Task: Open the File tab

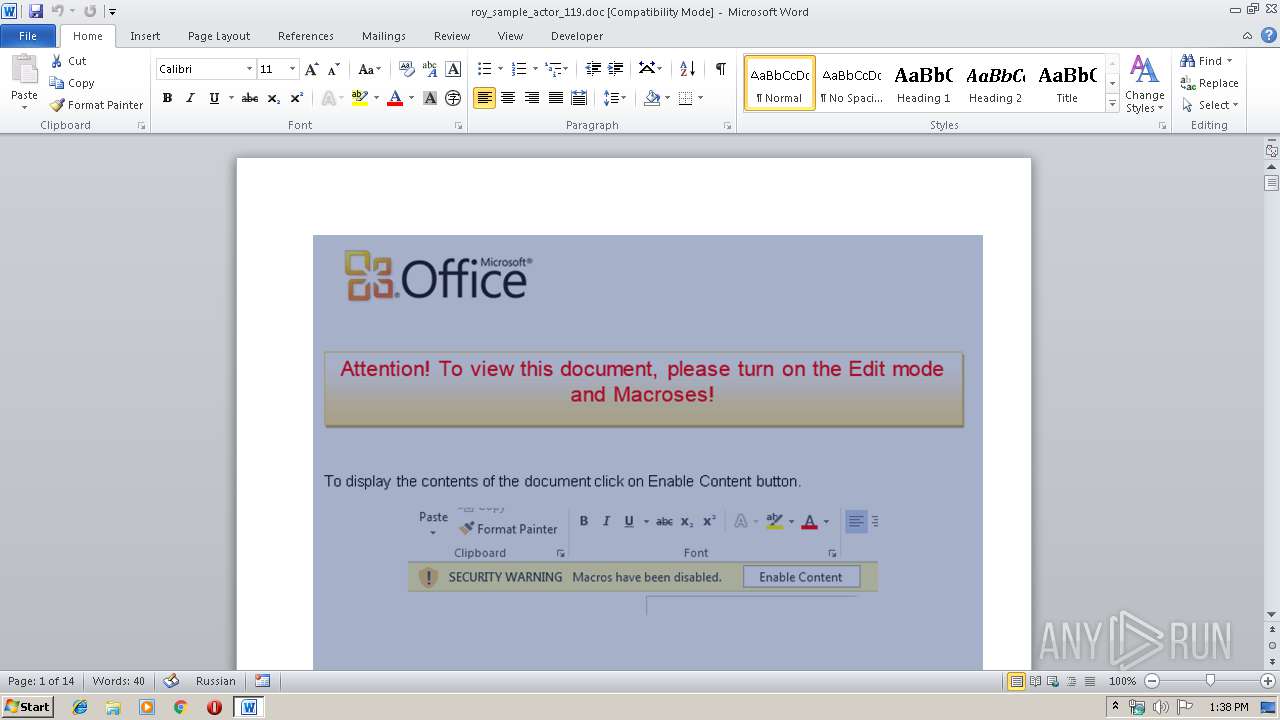Action: point(28,36)
